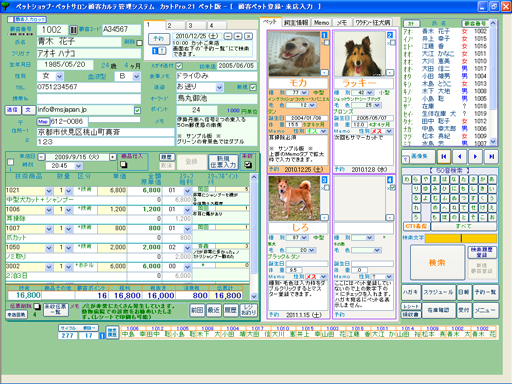Screen dimensions: 512x384
Task: Select Moka's dog photo thumbnail
Action: 294,54
